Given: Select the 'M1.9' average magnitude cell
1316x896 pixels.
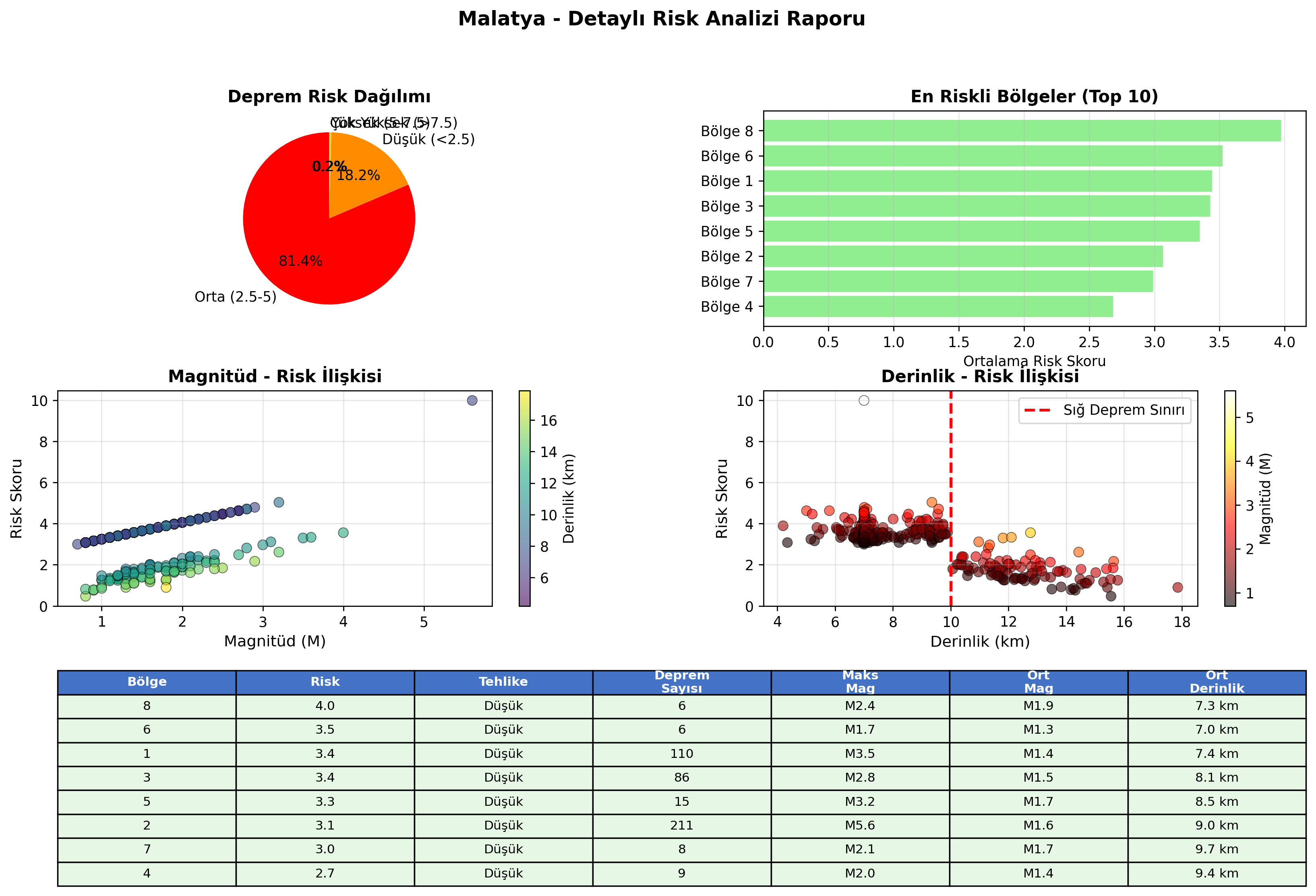Looking at the screenshot, I should coord(1039,706).
